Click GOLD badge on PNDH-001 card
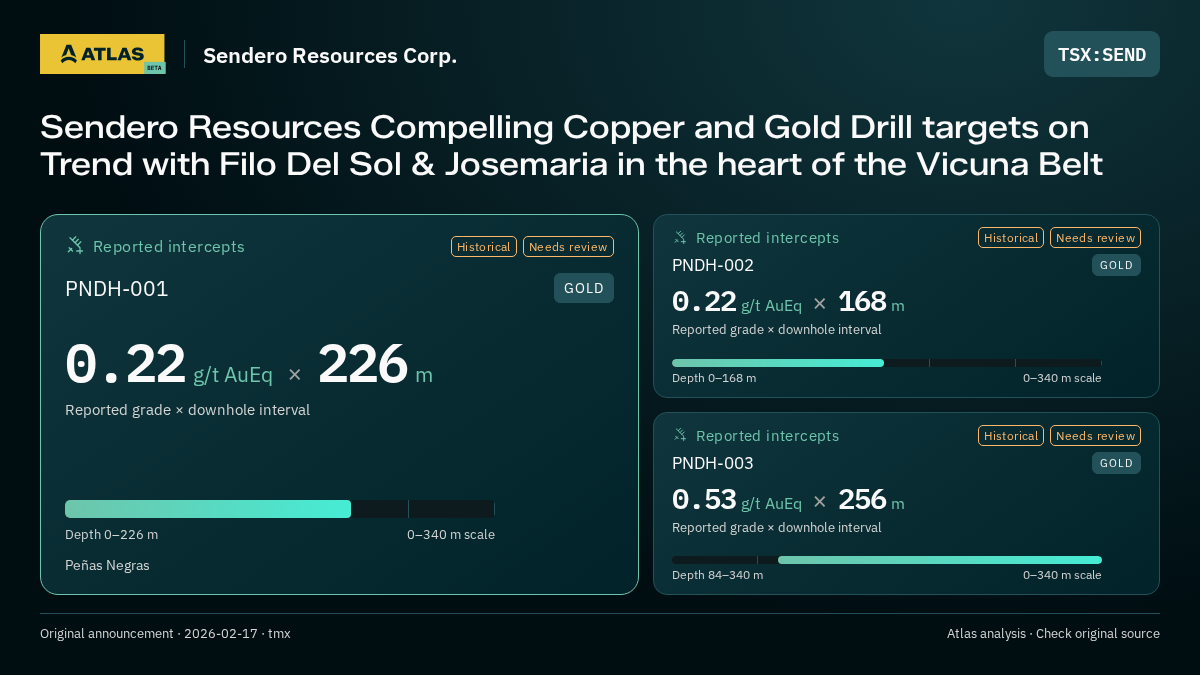The width and height of the screenshot is (1200, 675). click(x=584, y=288)
